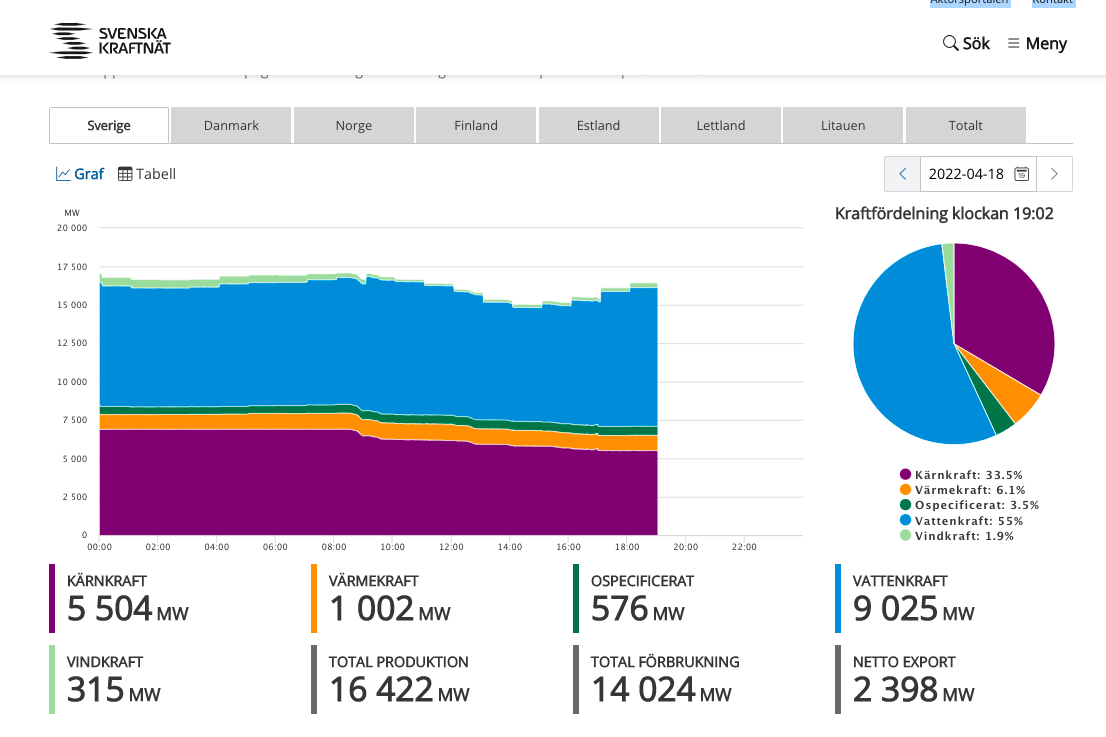Switch to Graf view icon
The image size is (1106, 737).
click(x=63, y=173)
